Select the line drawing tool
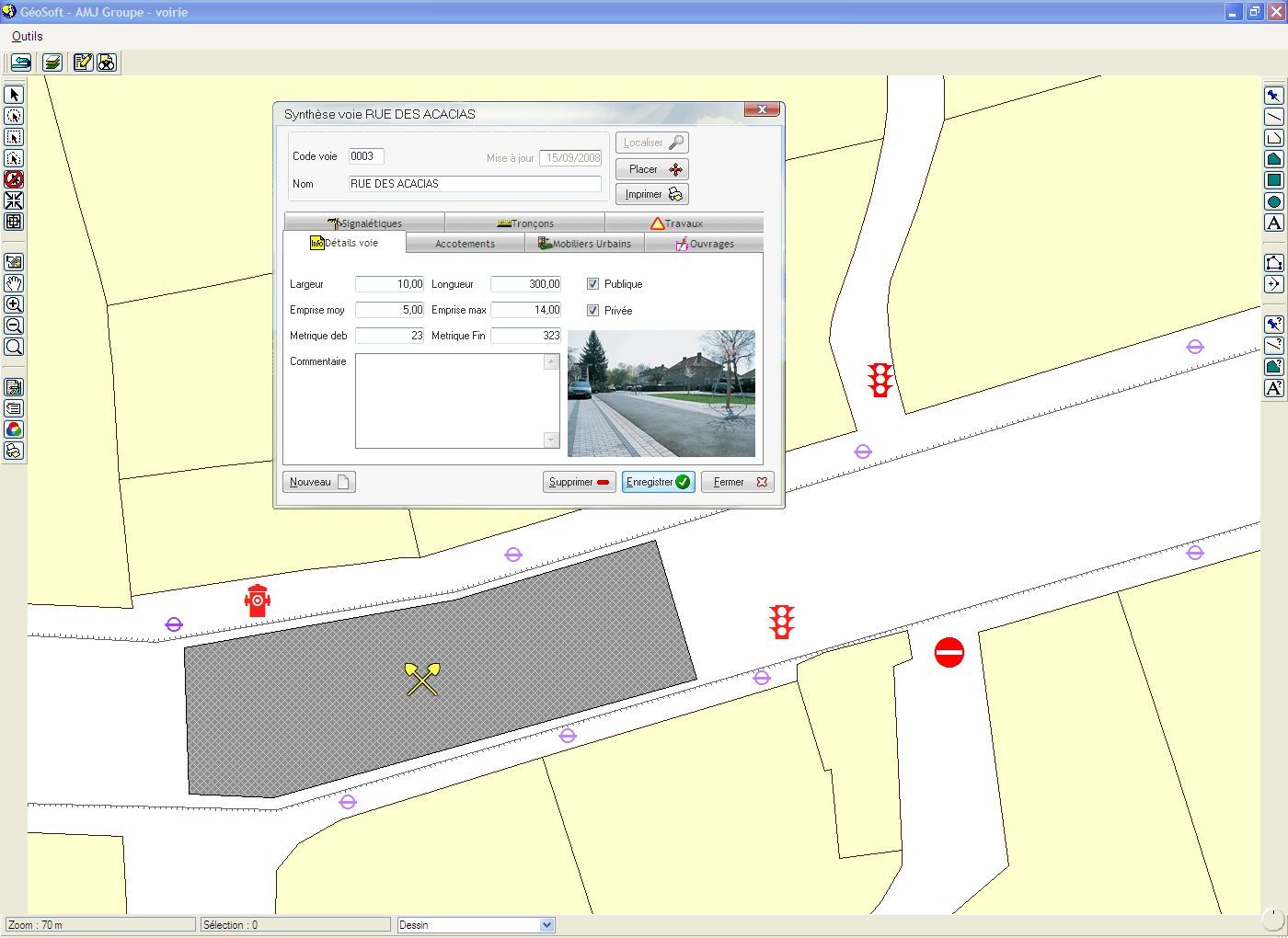 (x=1273, y=117)
